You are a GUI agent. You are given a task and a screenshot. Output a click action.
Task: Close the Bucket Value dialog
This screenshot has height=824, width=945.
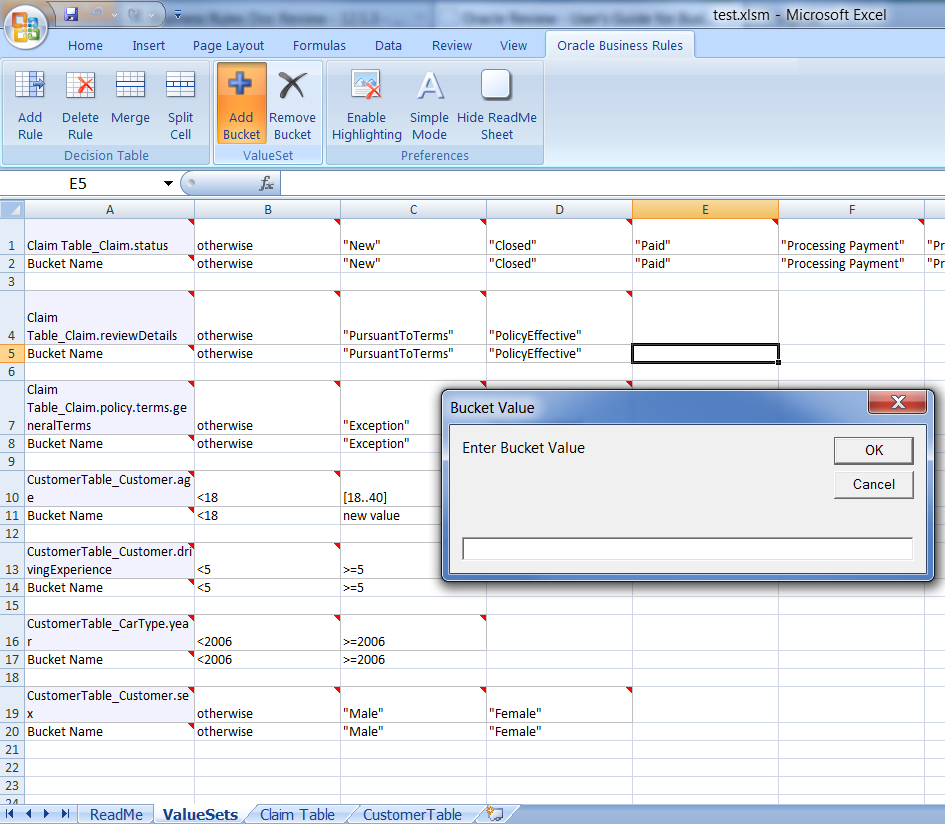point(897,402)
